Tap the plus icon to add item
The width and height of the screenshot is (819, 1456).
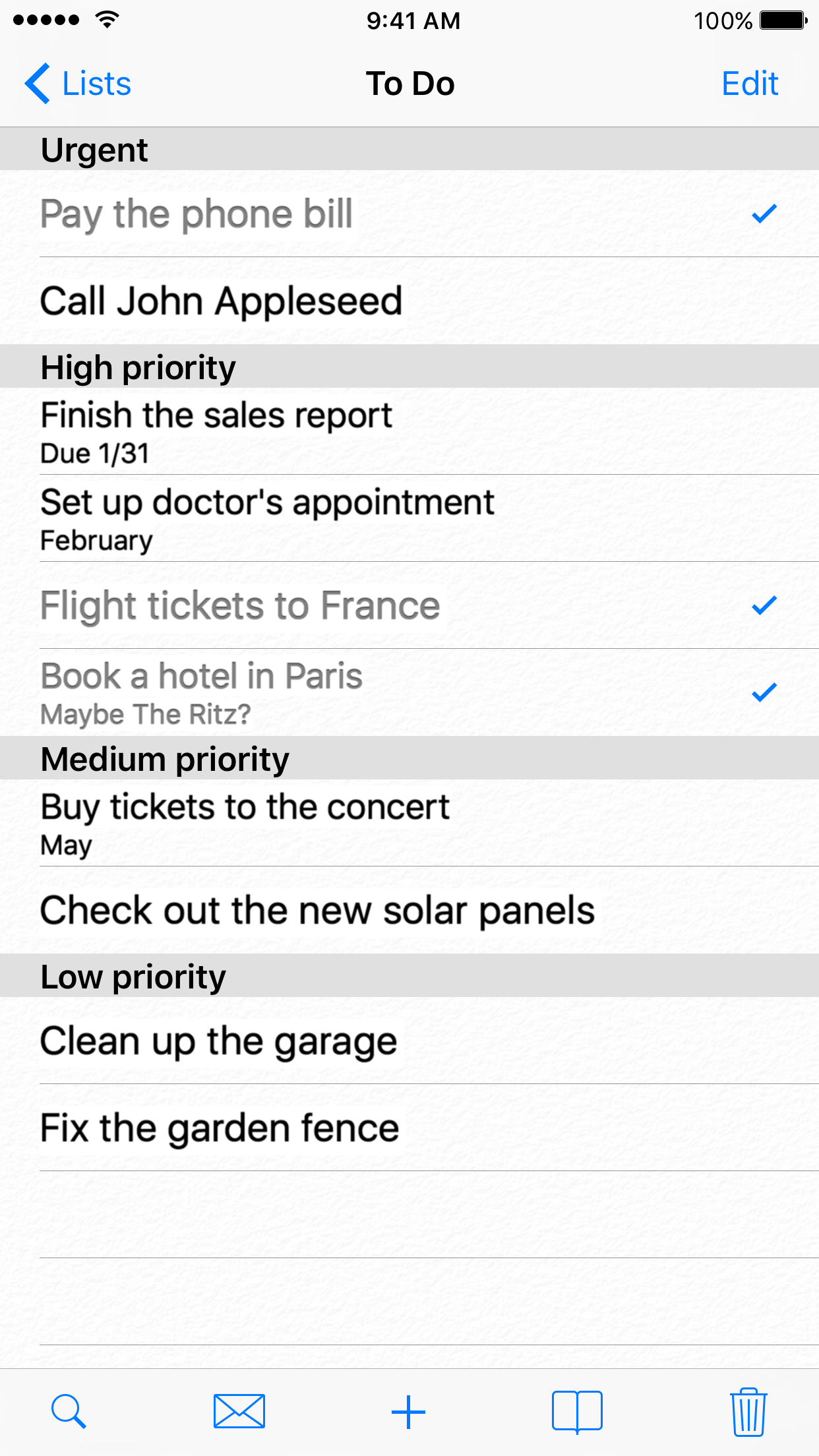click(x=408, y=1412)
